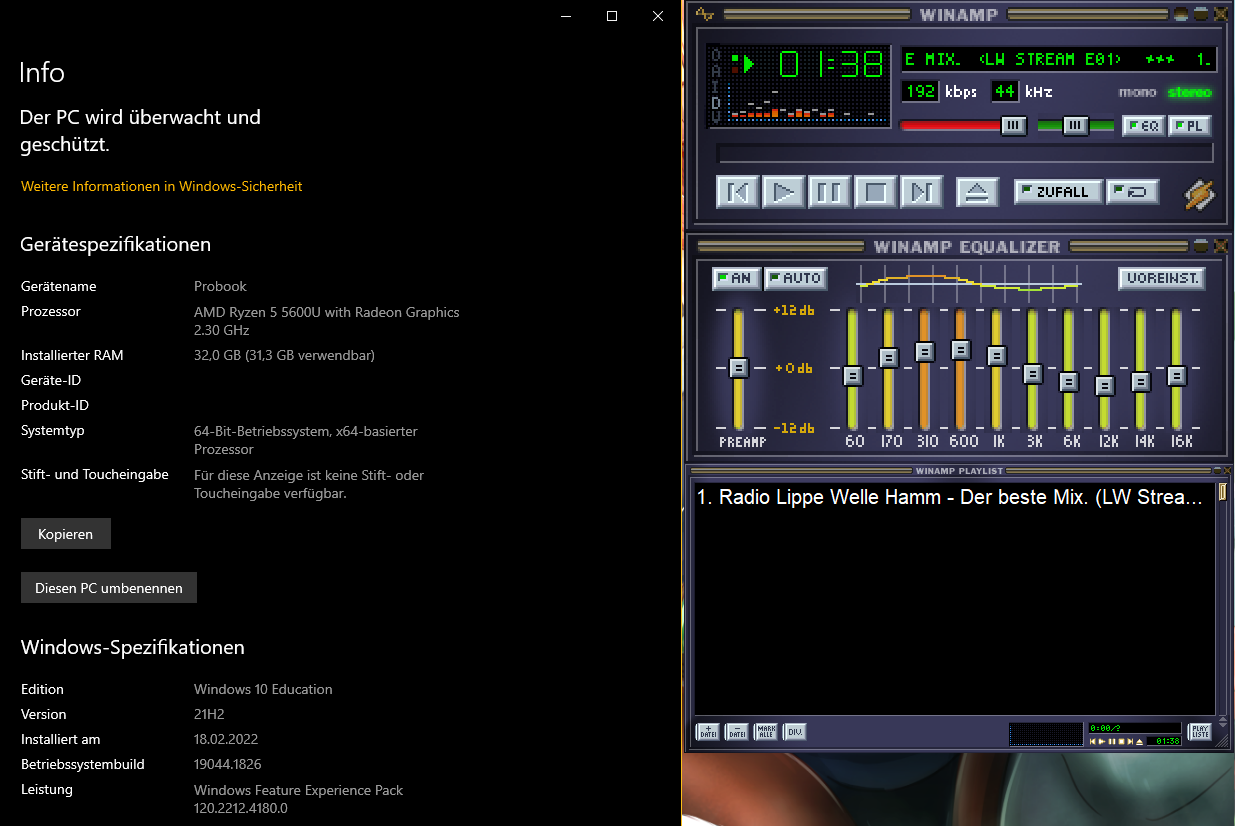Click the Winamp seek position bar
1235x826 pixels.
point(965,153)
